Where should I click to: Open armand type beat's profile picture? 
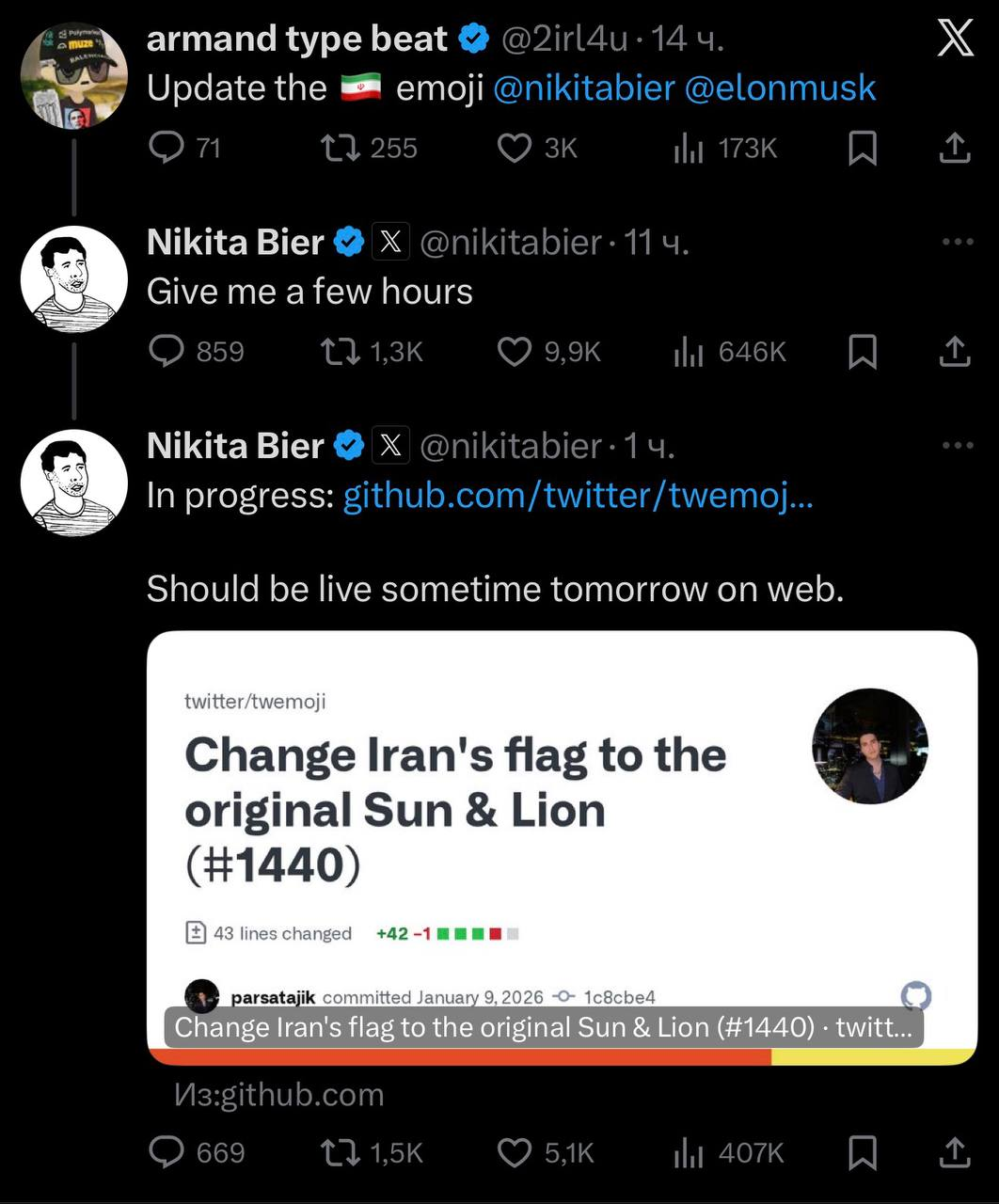click(74, 75)
